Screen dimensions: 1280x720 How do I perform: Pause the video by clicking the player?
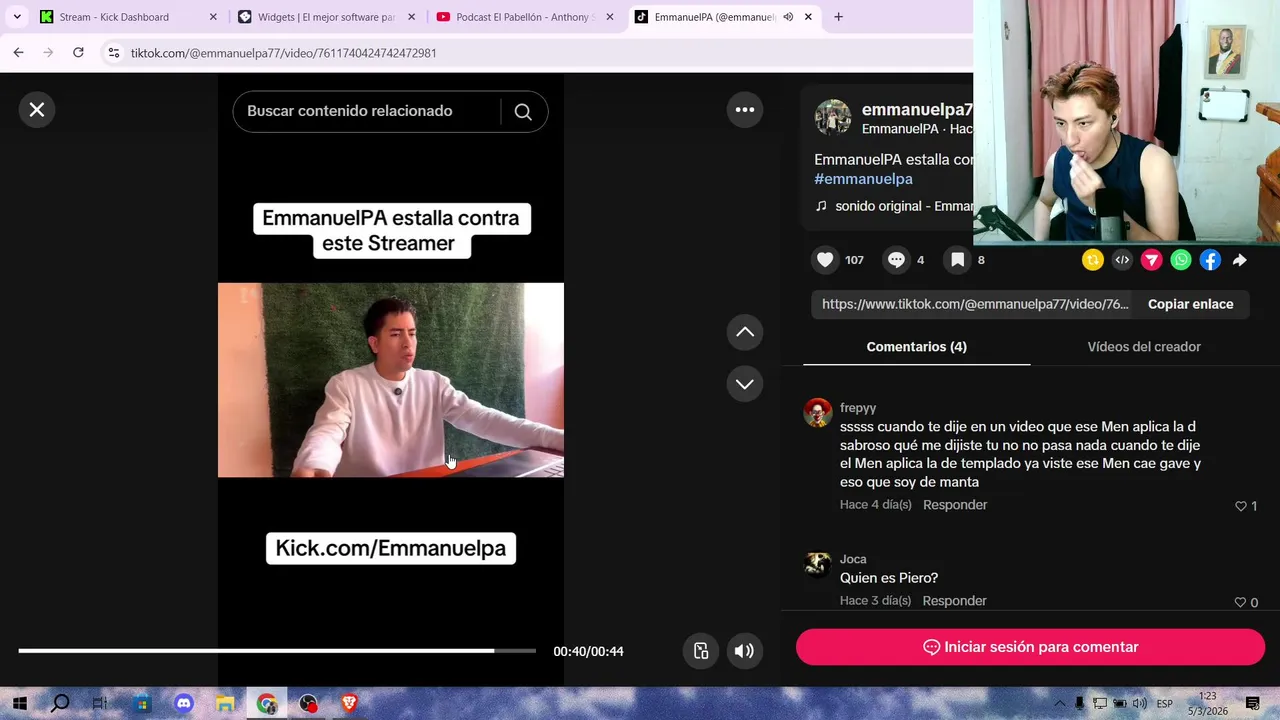click(391, 380)
